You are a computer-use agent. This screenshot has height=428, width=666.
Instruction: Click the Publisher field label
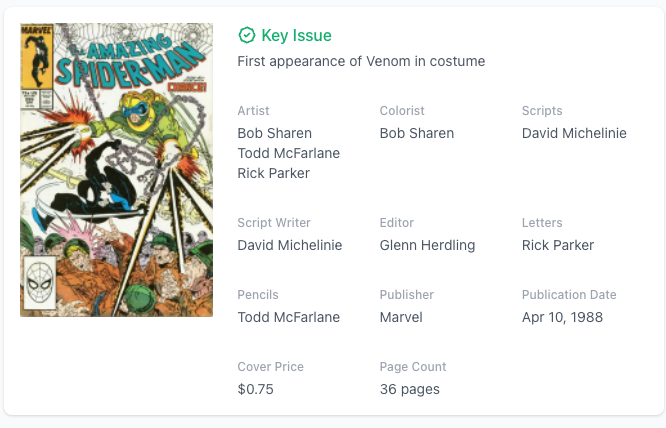(x=406, y=295)
